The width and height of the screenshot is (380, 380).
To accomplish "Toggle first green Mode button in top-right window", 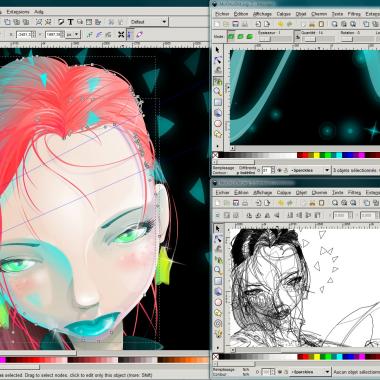I will pos(231,37).
